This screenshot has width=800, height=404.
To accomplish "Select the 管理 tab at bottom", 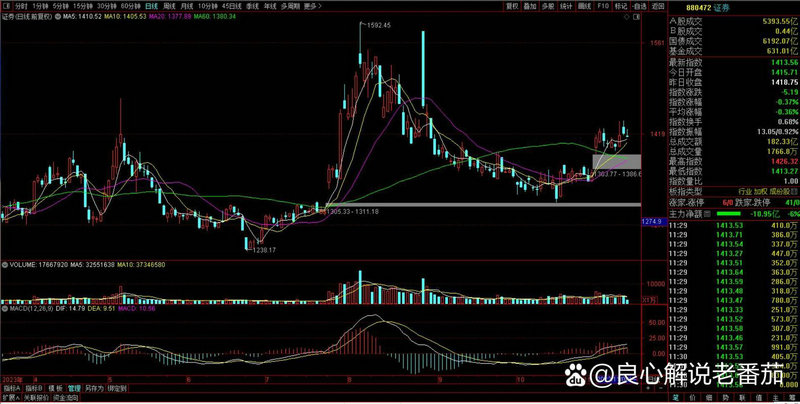I will coord(73,387).
